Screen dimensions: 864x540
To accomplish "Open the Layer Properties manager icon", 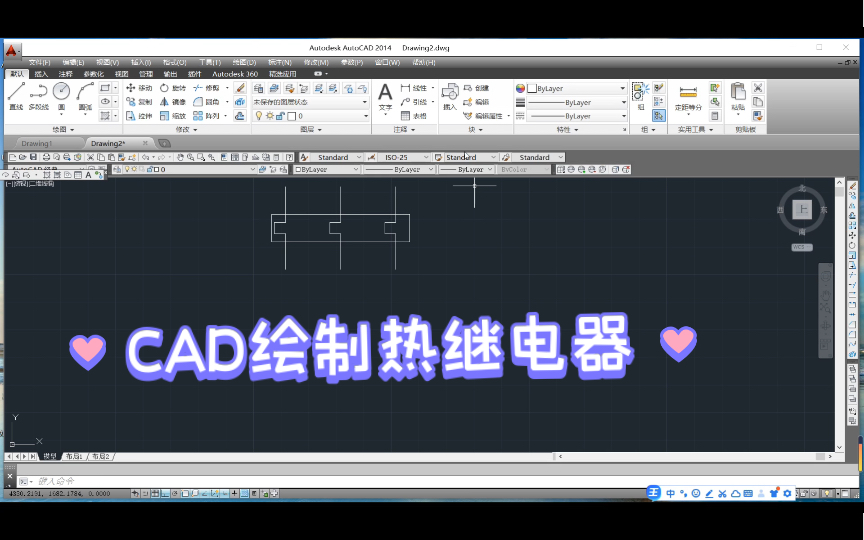I will (x=258, y=88).
